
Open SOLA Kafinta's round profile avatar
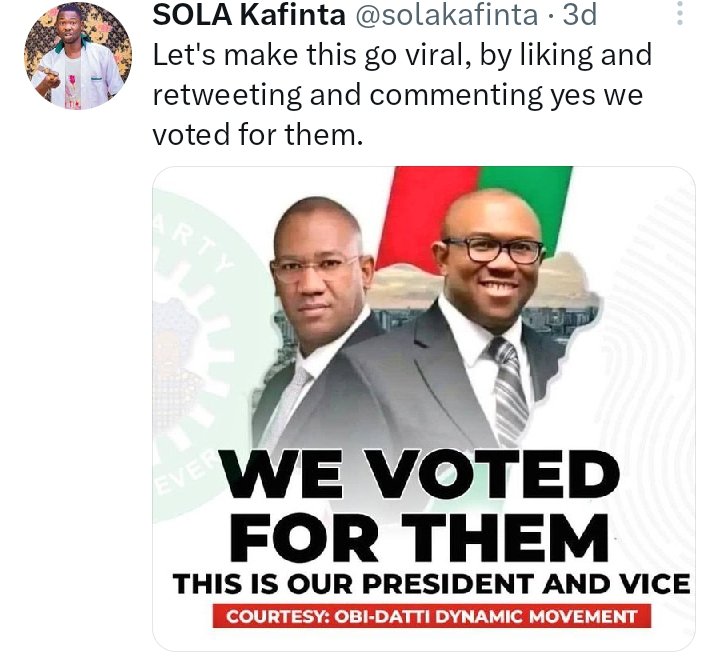(x=78, y=55)
